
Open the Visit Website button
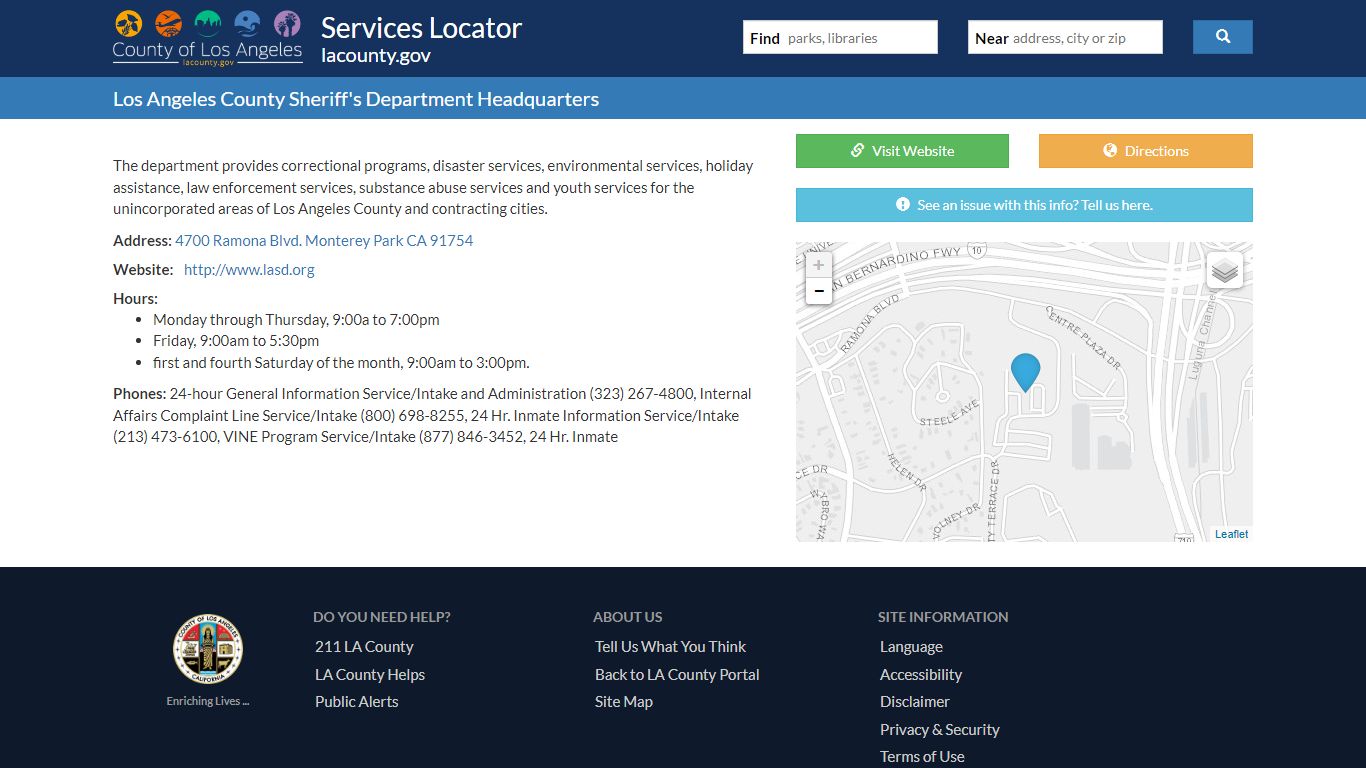tap(902, 151)
